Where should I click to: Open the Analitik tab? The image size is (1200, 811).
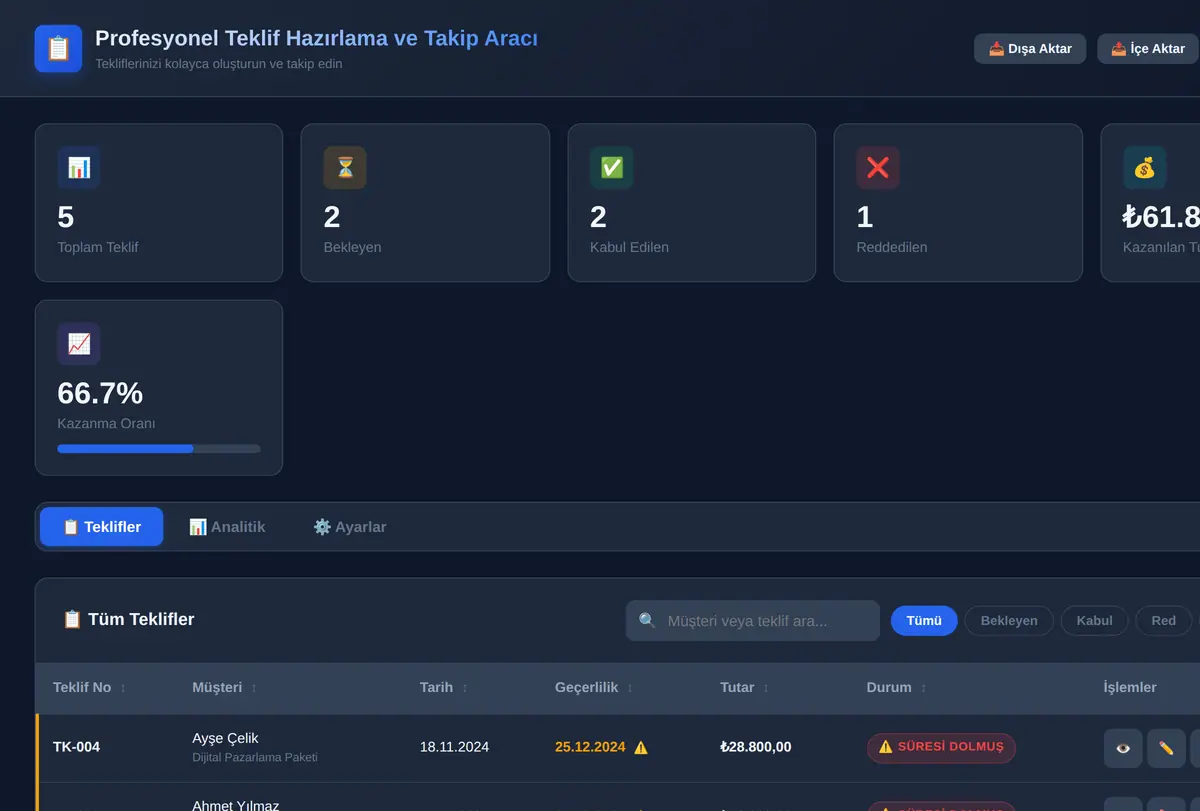pos(227,527)
